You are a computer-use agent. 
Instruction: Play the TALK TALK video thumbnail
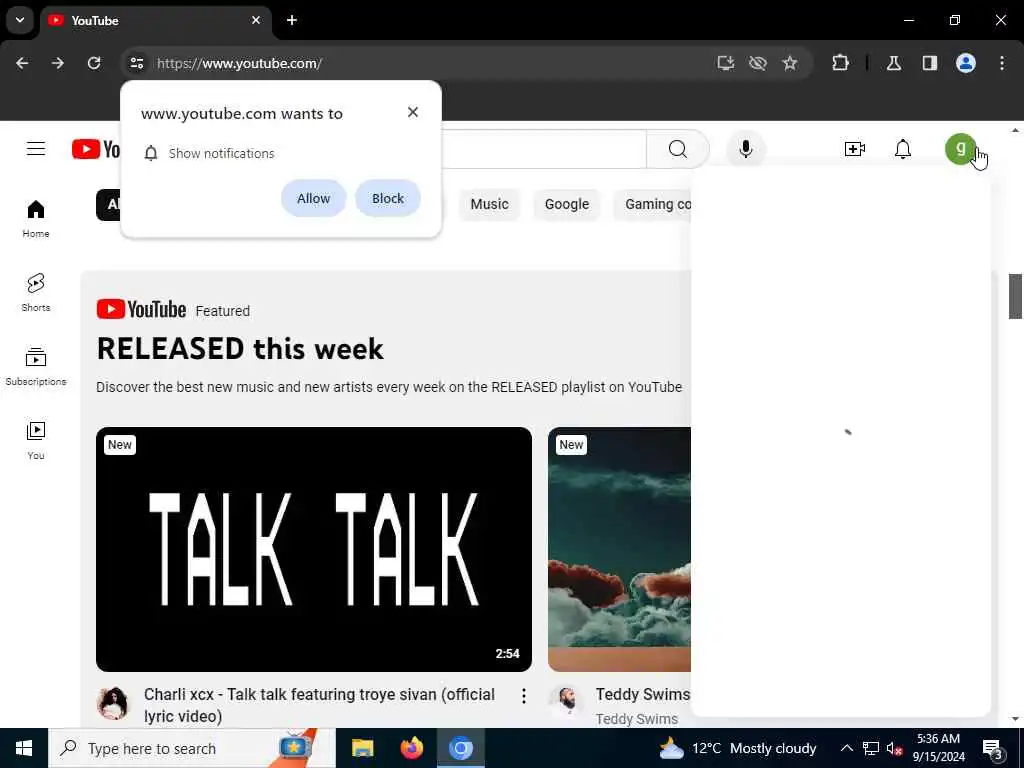coord(313,549)
